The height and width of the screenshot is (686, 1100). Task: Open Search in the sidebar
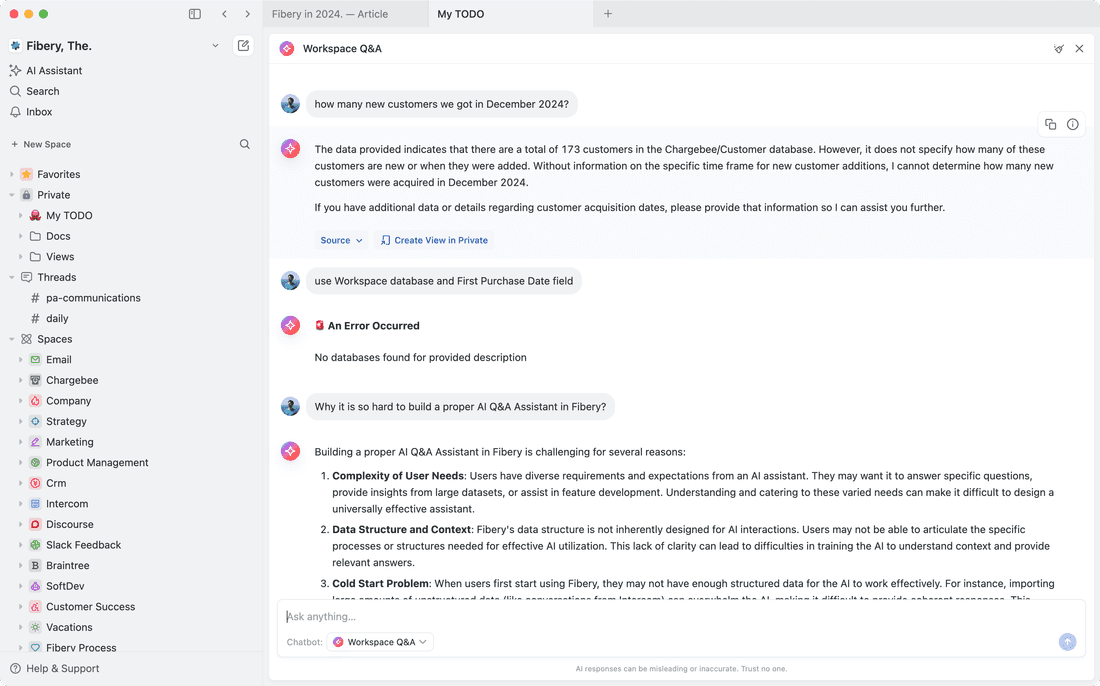point(45,91)
